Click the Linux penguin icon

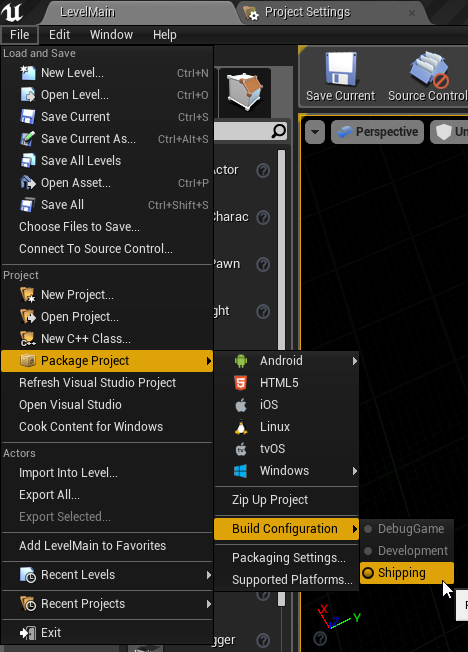[x=241, y=427]
